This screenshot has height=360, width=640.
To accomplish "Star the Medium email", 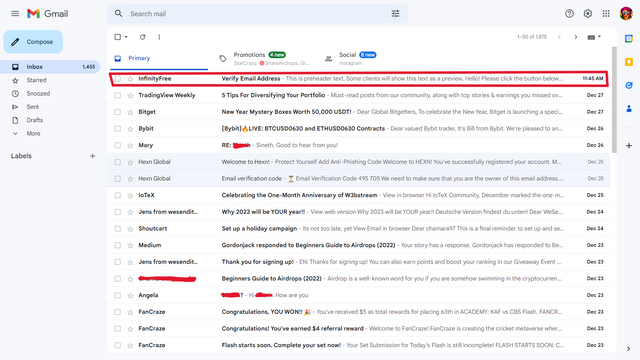I will 130,245.
